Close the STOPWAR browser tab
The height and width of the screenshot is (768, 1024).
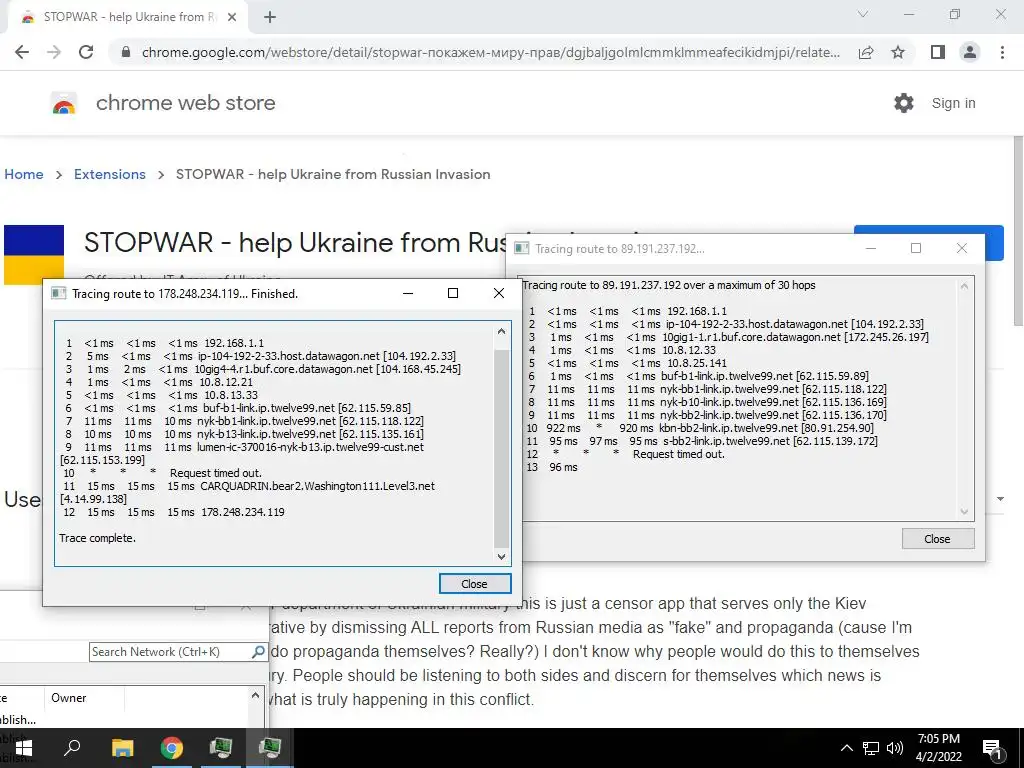coord(232,18)
